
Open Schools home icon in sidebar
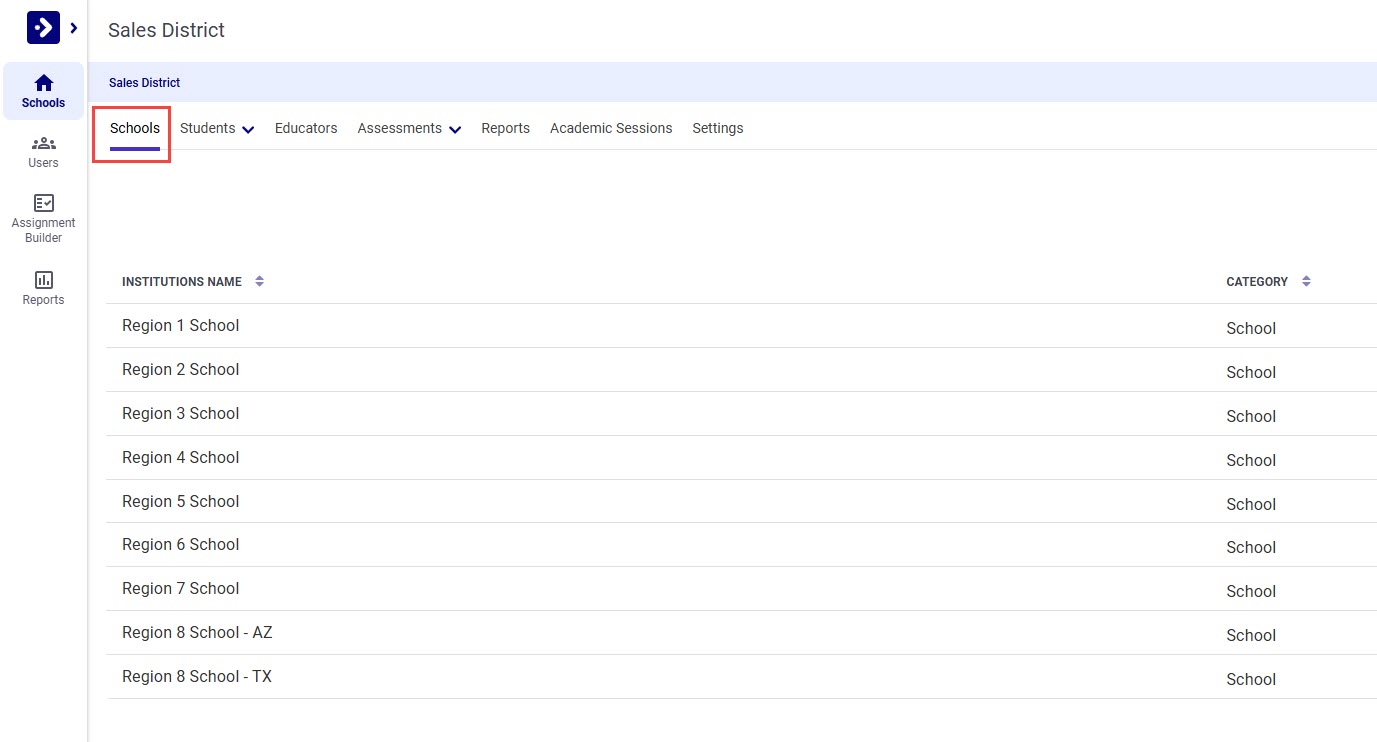pyautogui.click(x=43, y=84)
